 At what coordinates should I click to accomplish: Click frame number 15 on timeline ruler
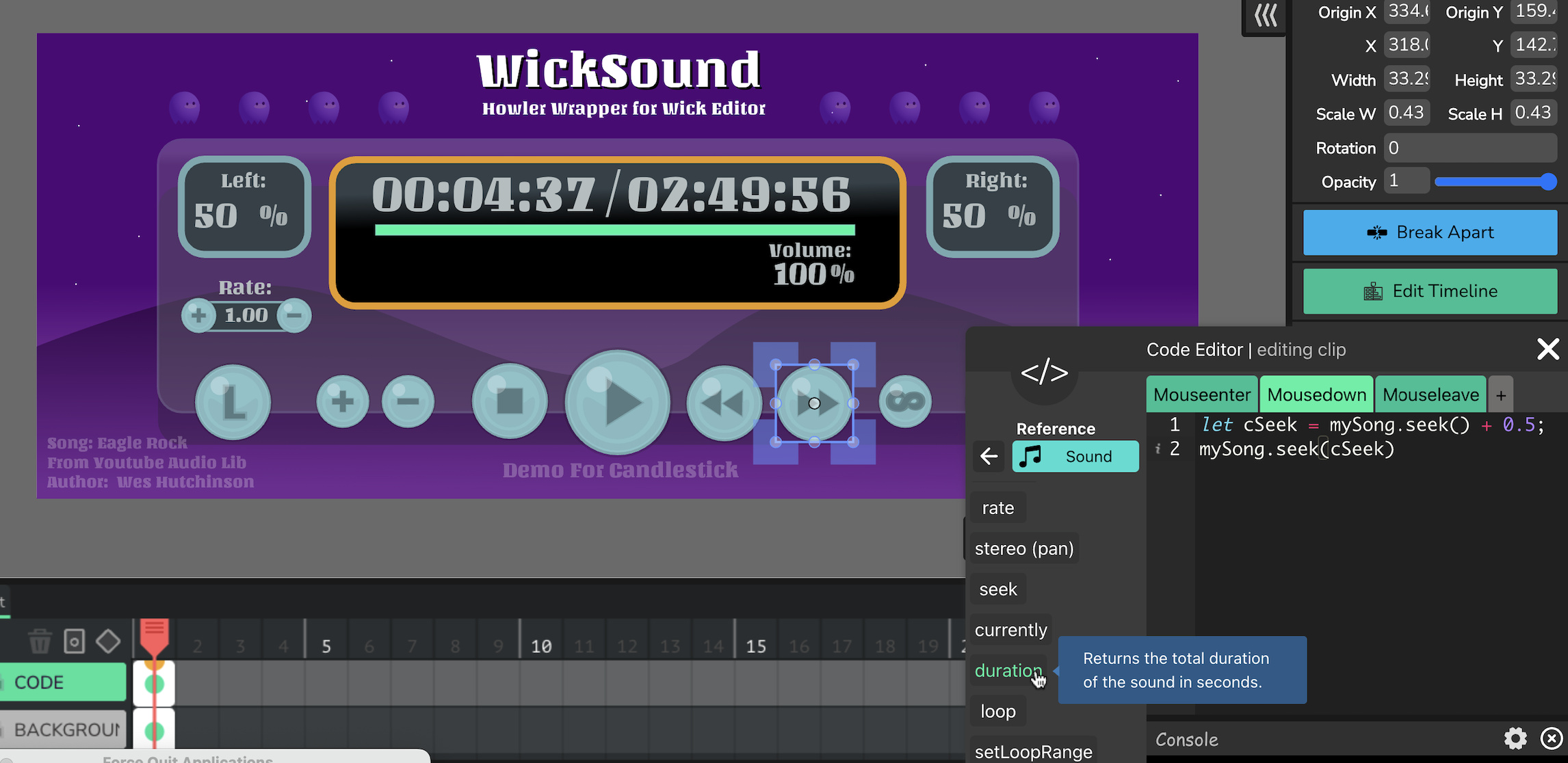(x=755, y=646)
